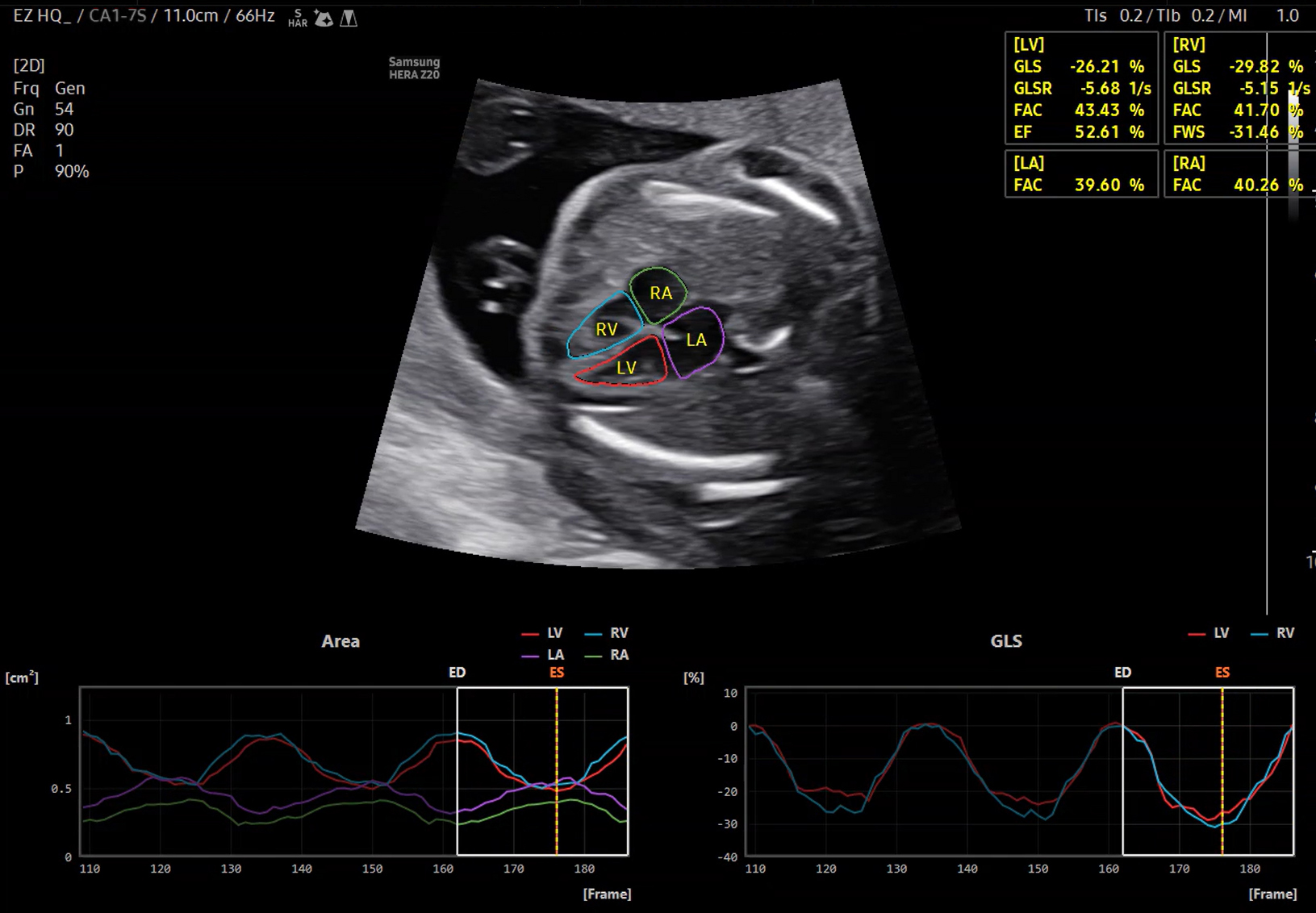Viewport: 1316px width, 913px height.
Task: Click the ES marker above the GLS chart
Action: [x=1222, y=672]
